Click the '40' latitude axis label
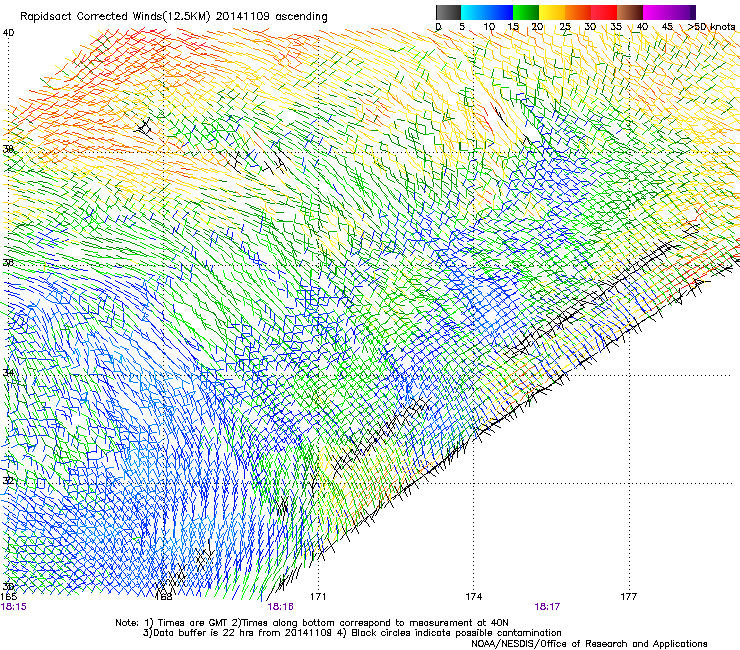 pos(8,33)
